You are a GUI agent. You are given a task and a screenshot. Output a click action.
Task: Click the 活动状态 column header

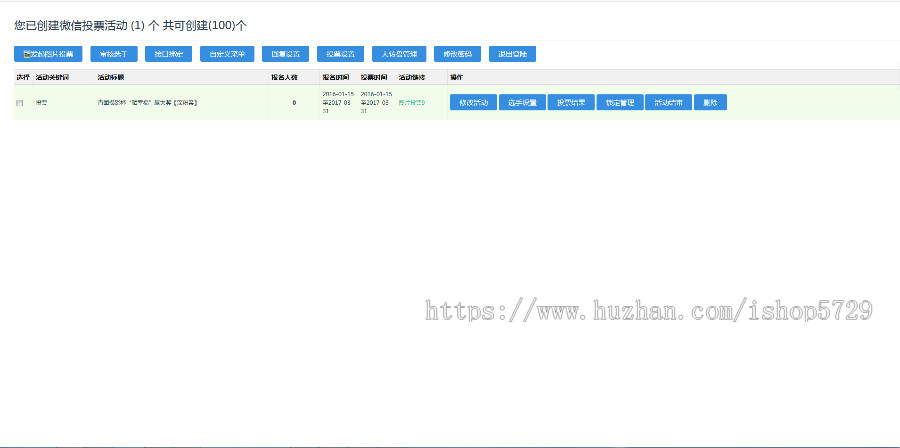click(x=412, y=77)
